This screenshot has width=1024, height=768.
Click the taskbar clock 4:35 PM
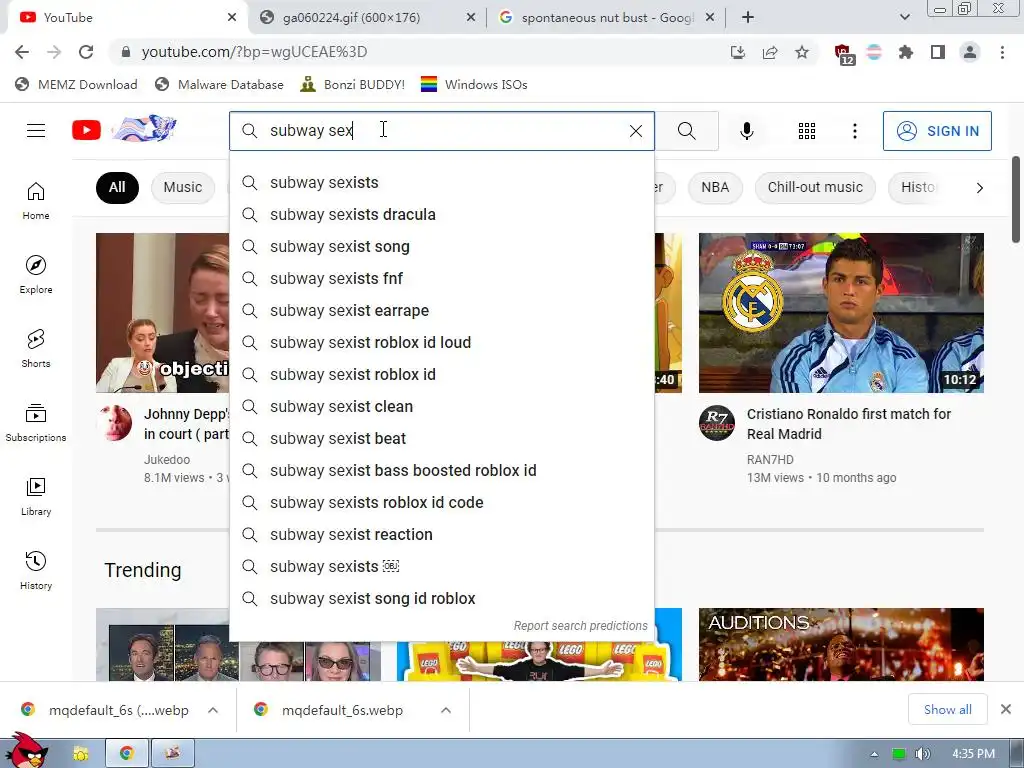pos(973,754)
